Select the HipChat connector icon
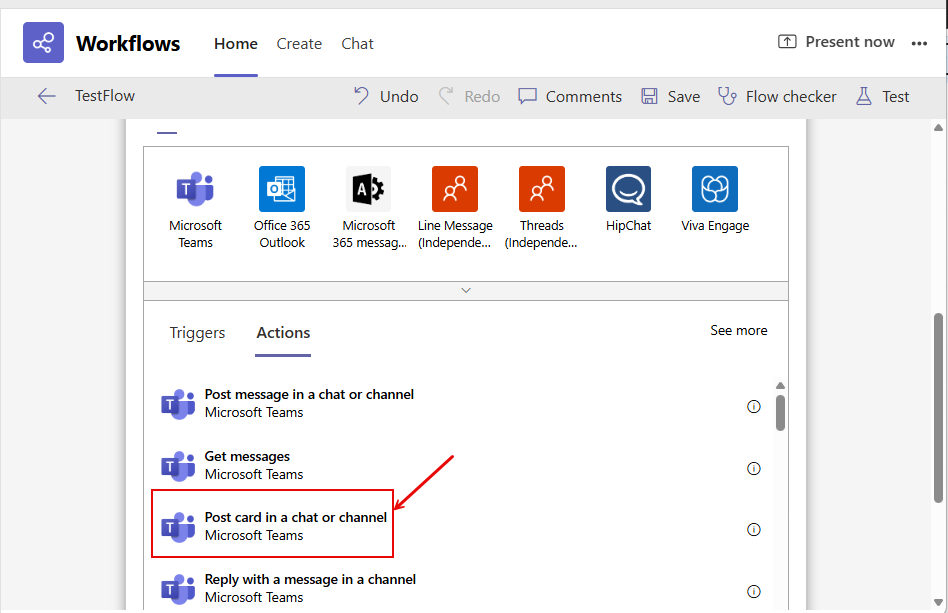948x613 pixels. click(x=628, y=189)
